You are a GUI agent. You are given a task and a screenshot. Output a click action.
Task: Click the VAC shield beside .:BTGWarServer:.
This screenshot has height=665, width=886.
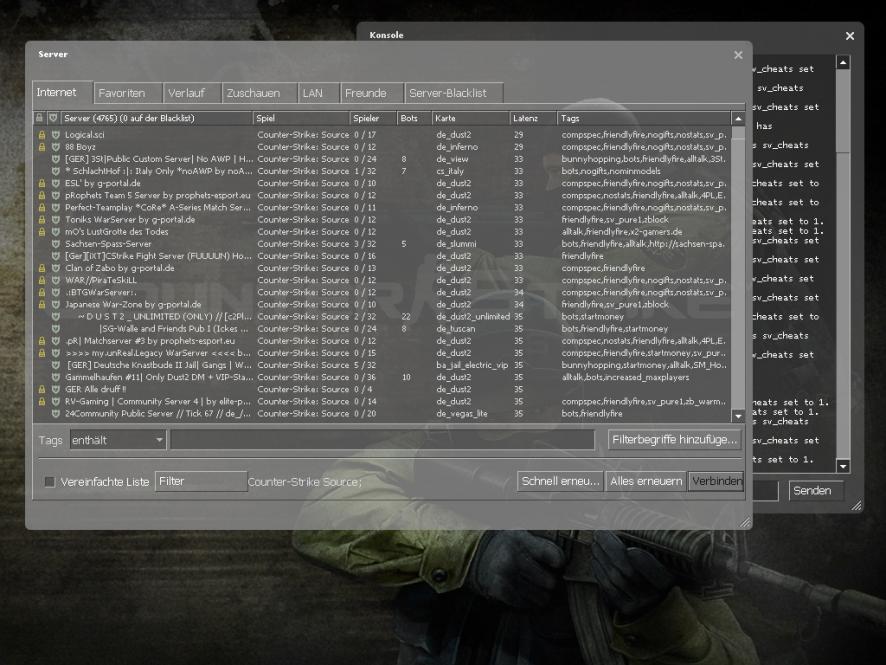click(55, 293)
